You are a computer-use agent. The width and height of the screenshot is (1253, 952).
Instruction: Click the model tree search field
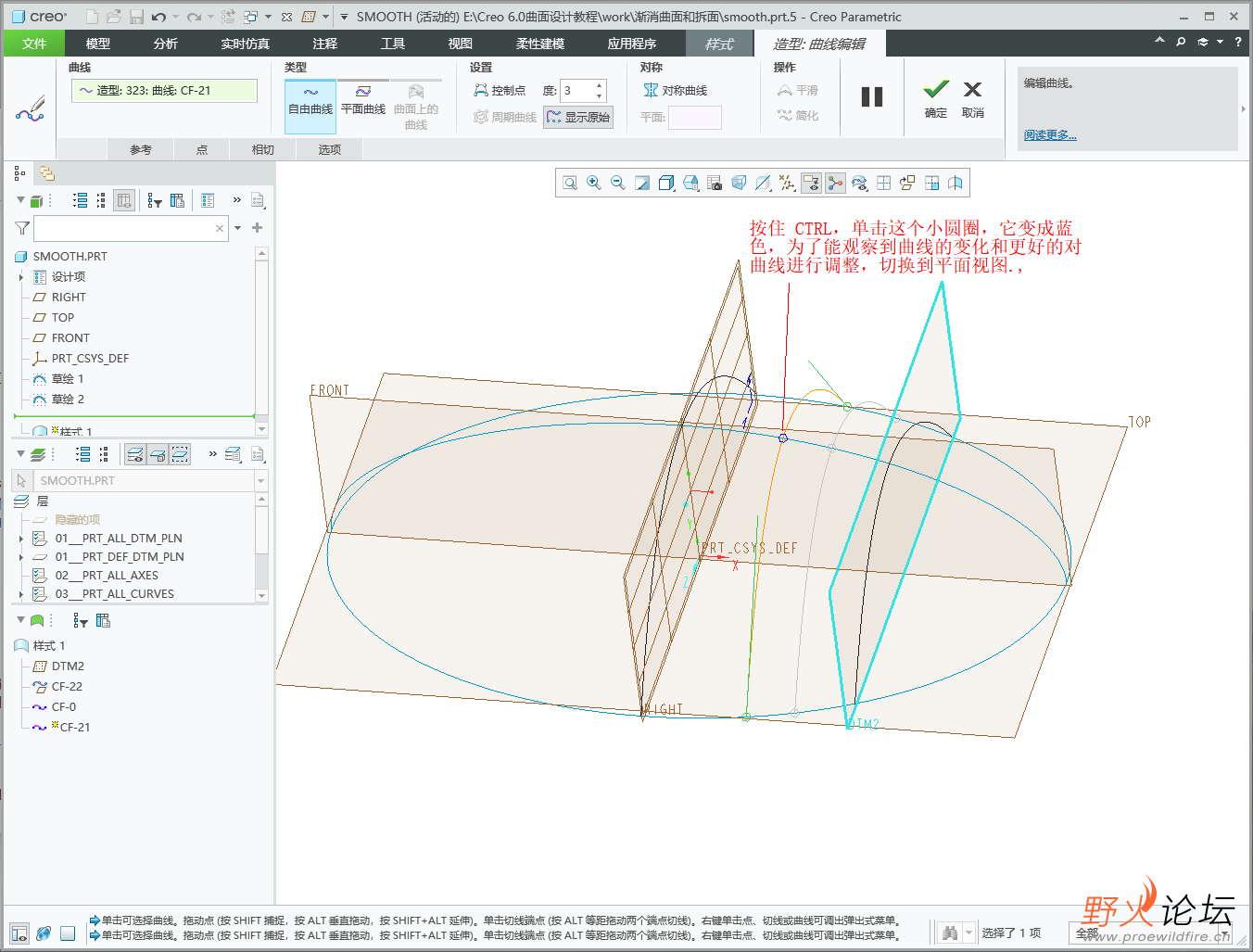pos(130,228)
